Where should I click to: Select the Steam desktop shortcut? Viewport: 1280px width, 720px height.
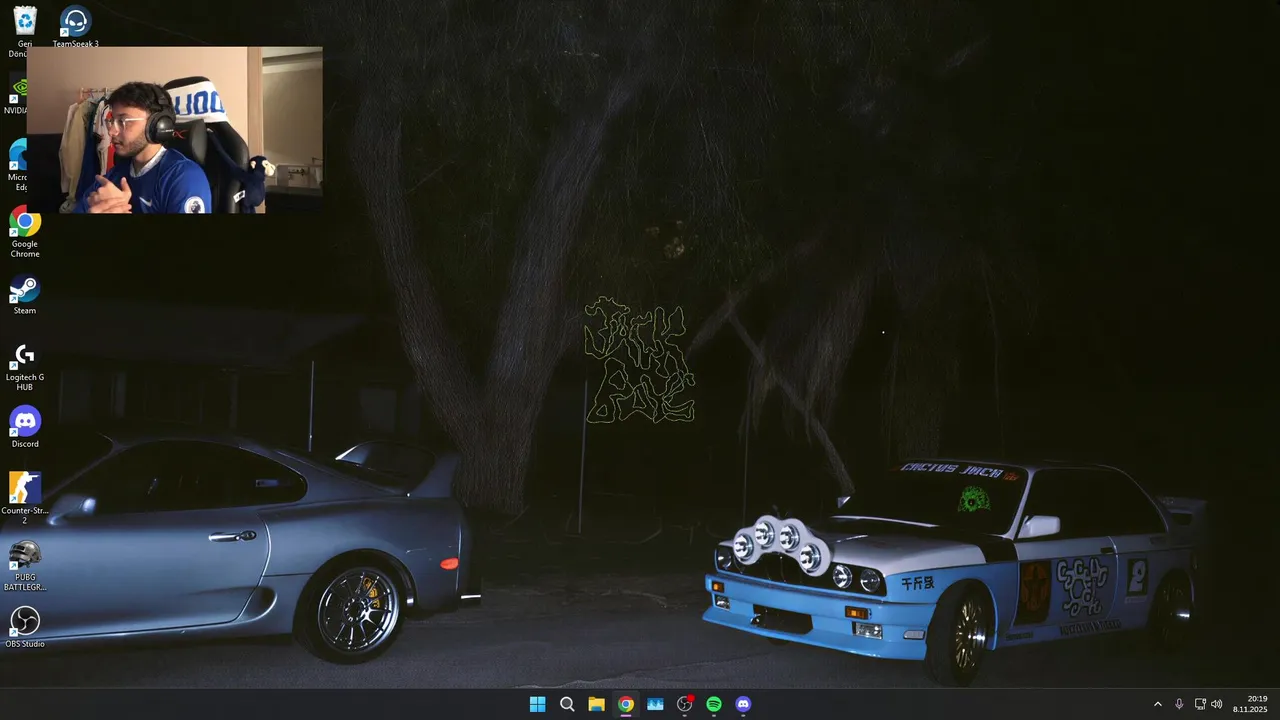click(x=25, y=295)
